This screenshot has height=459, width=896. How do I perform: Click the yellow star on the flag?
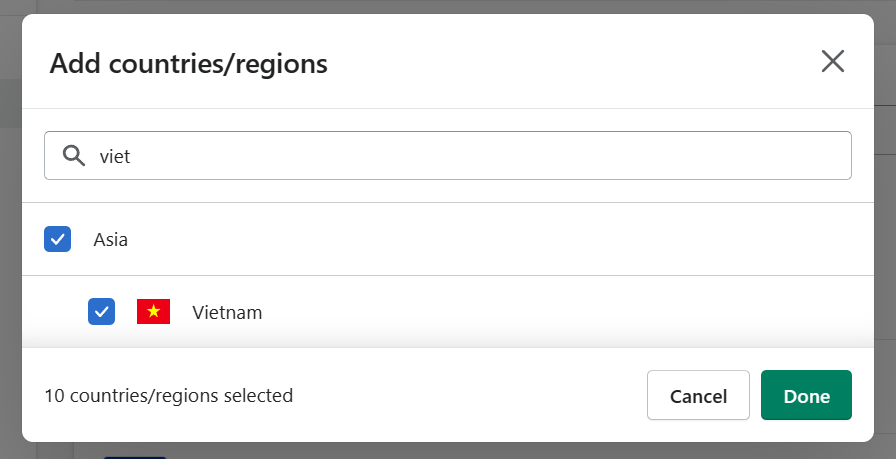153,311
